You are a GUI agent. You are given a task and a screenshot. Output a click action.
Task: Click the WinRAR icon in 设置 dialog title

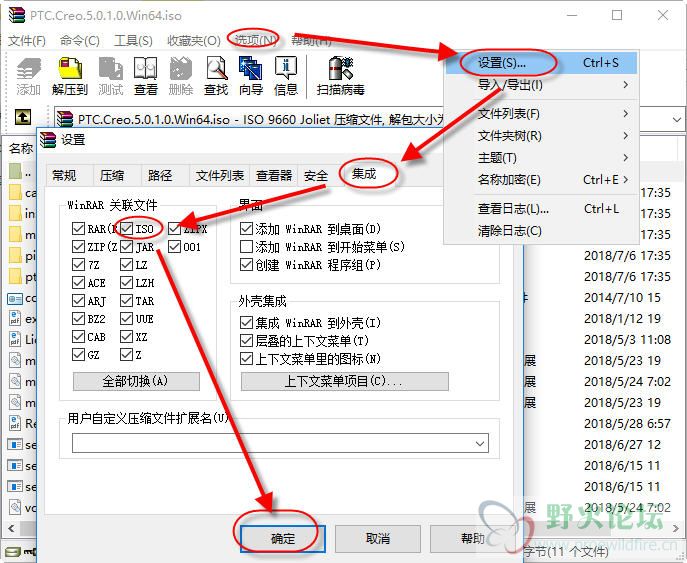pyautogui.click(x=48, y=140)
